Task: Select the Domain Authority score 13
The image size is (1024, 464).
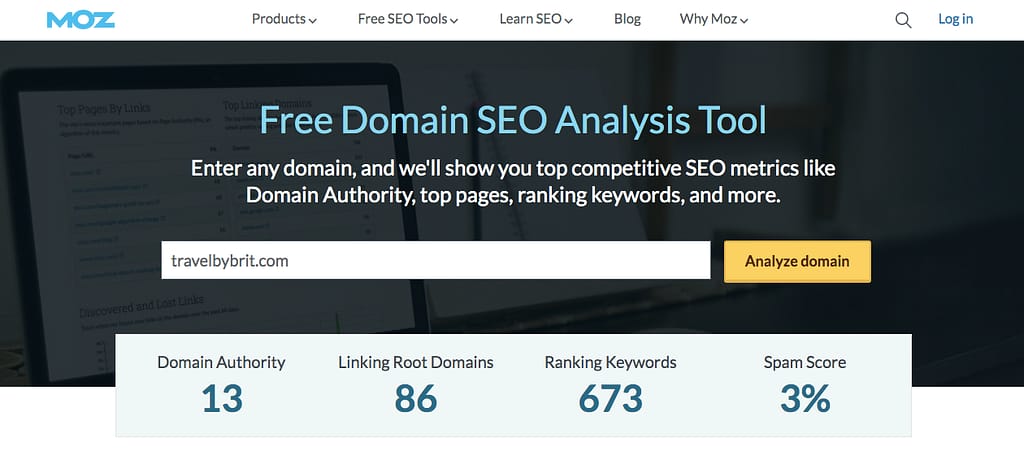Action: 221,399
